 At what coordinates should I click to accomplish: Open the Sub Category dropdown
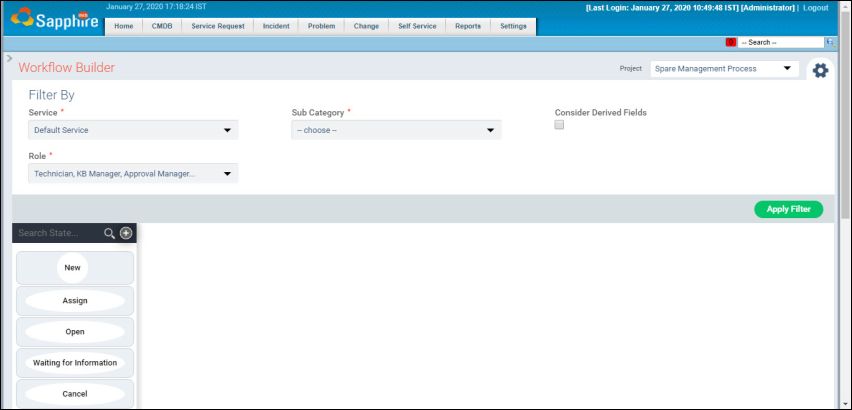[396, 130]
